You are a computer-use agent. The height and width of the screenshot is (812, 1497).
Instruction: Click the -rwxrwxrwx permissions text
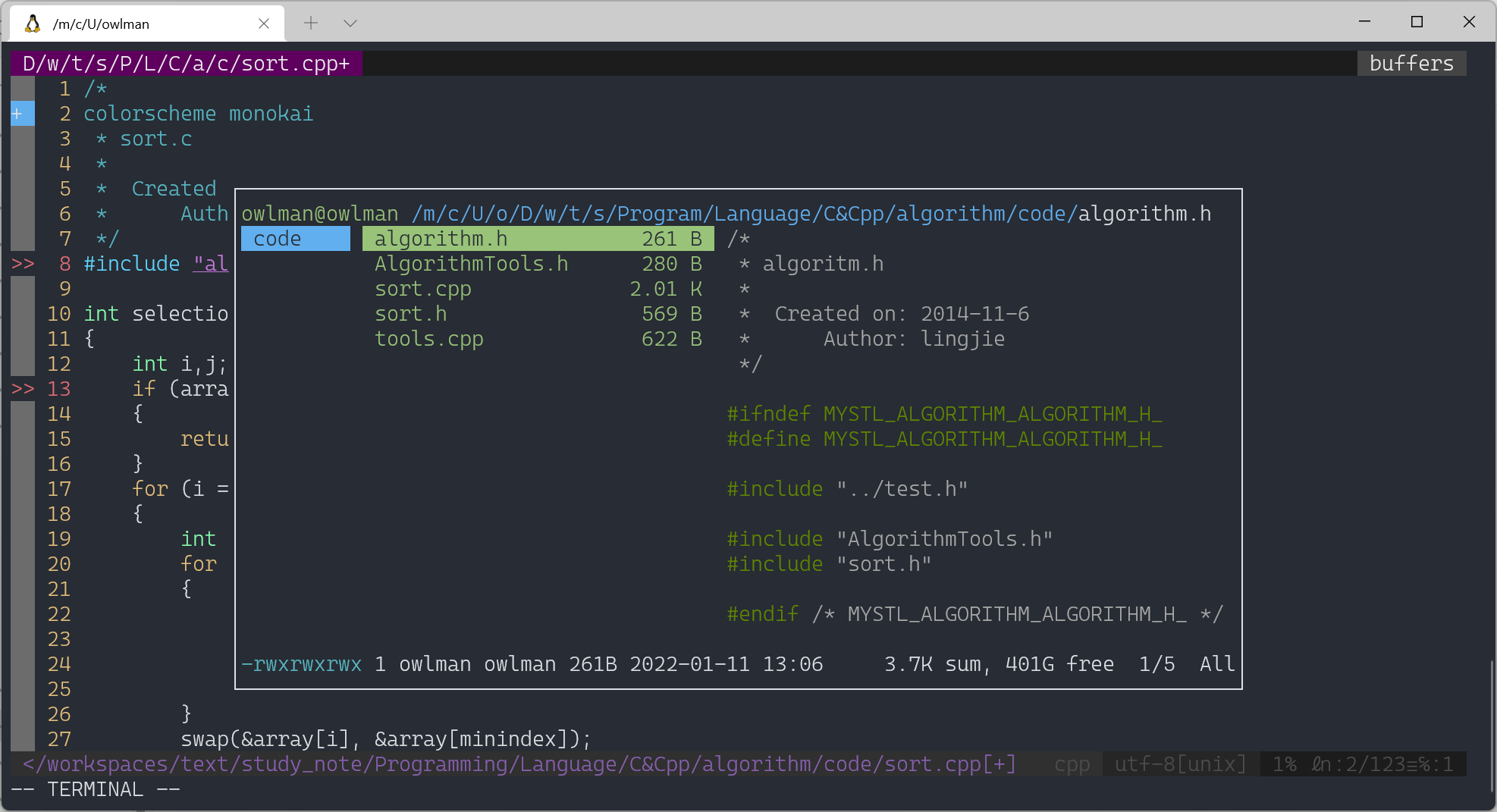click(302, 664)
